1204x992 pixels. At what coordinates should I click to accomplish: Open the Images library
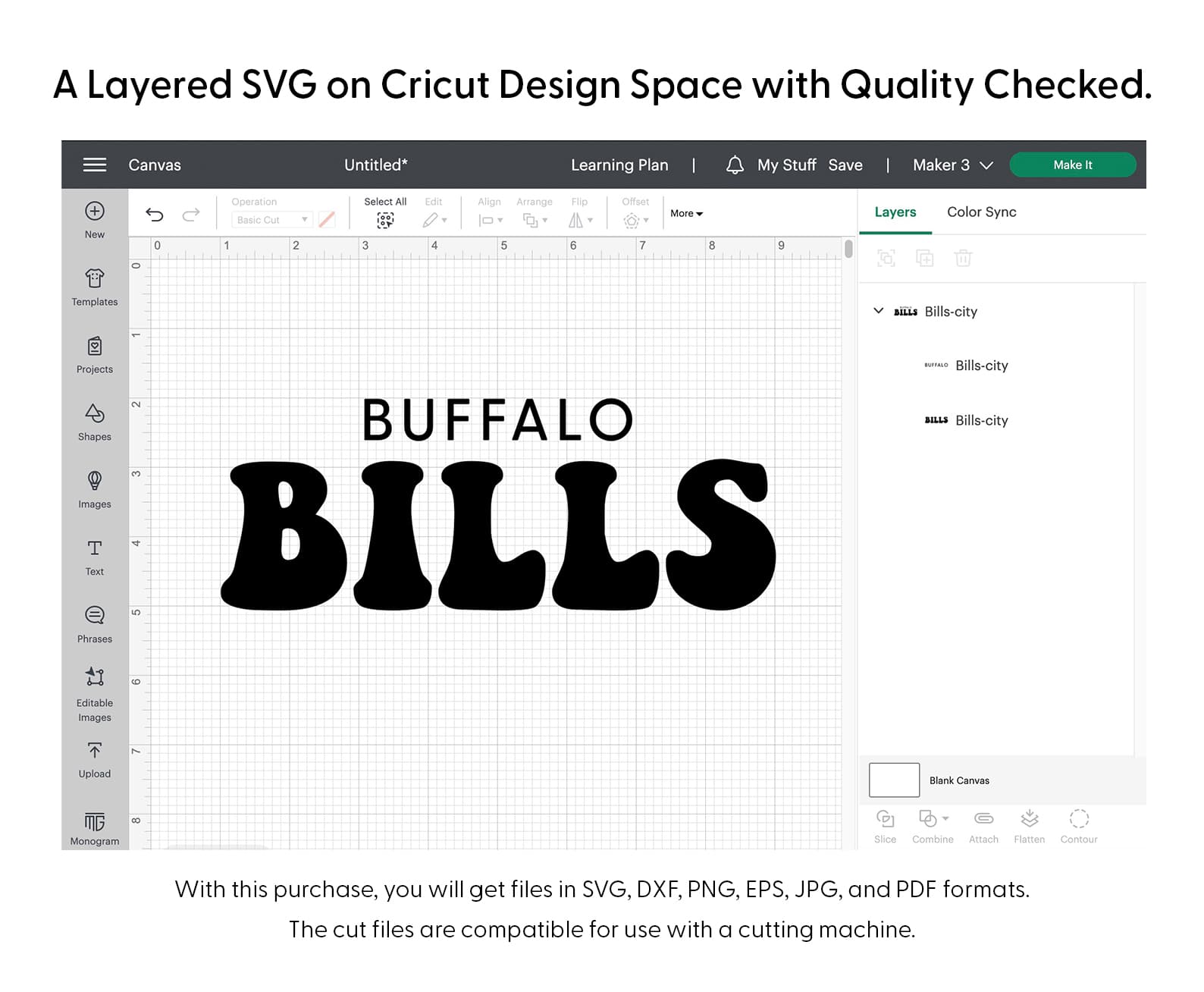pyautogui.click(x=95, y=482)
